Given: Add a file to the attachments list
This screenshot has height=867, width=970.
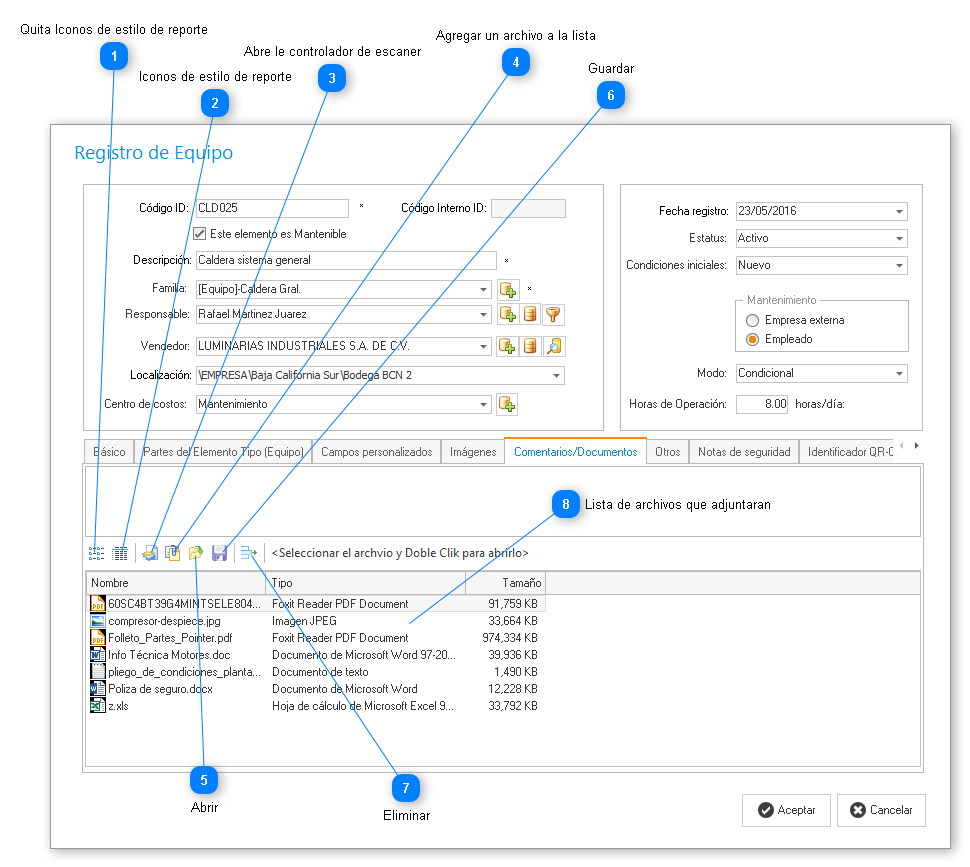Looking at the screenshot, I should (x=173, y=552).
